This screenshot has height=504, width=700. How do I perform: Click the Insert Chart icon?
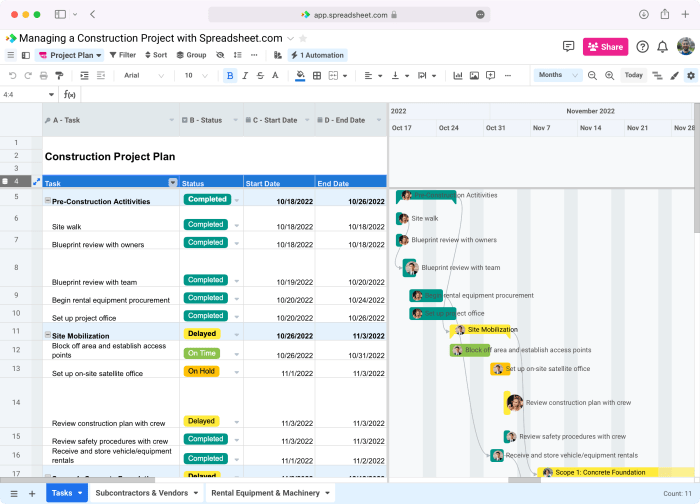(457, 75)
